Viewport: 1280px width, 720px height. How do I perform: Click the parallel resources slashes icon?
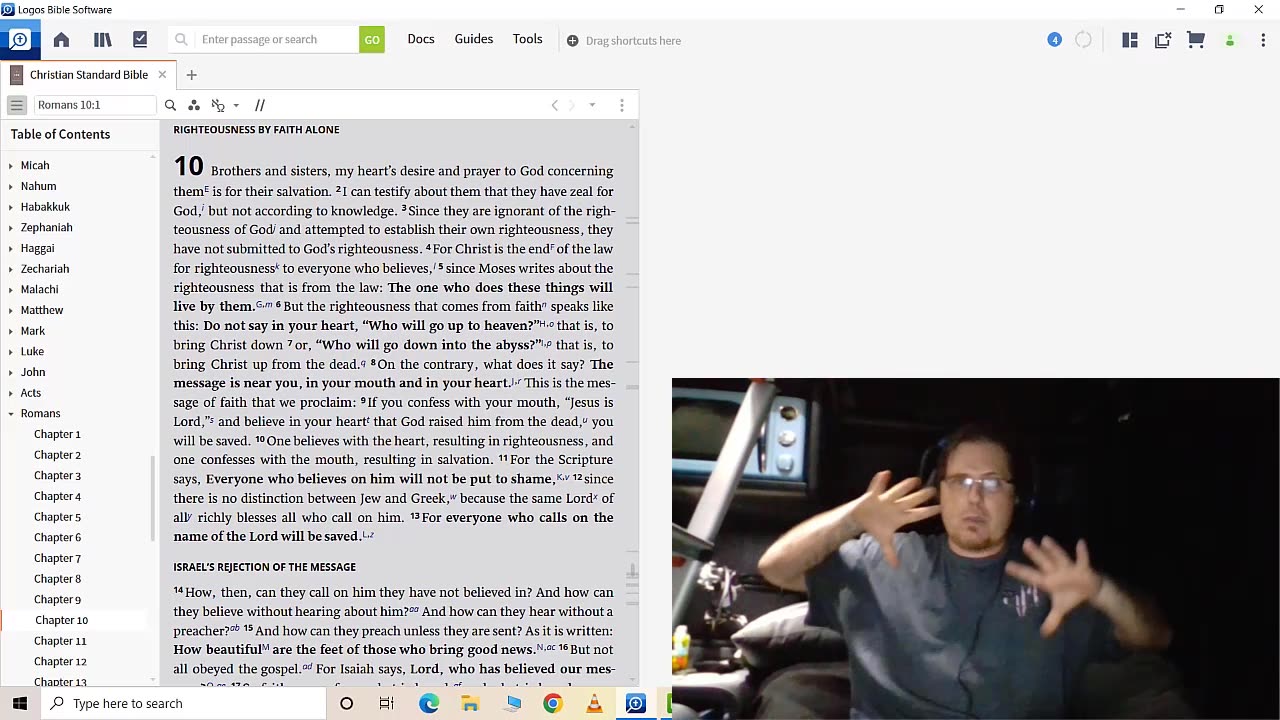coord(260,105)
